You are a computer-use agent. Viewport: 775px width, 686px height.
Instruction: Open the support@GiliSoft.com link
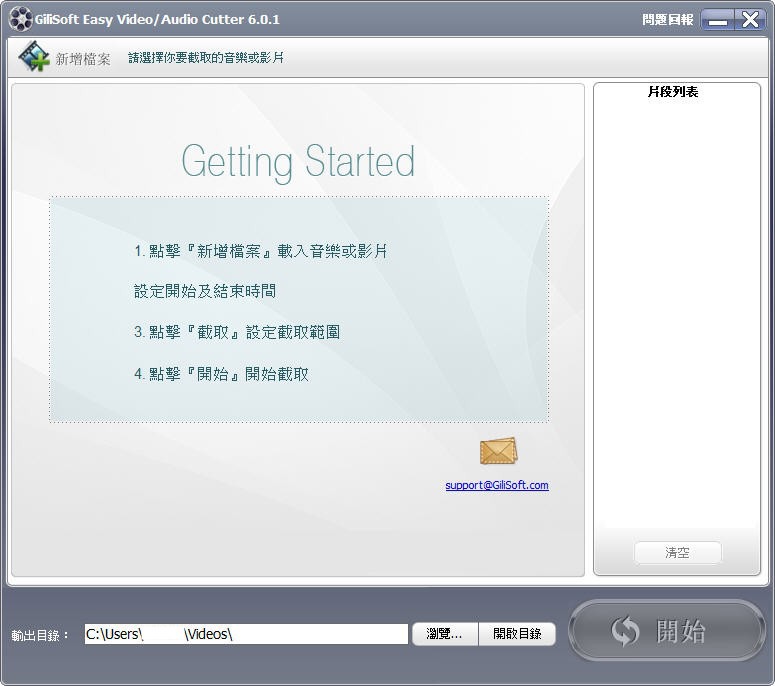point(497,485)
